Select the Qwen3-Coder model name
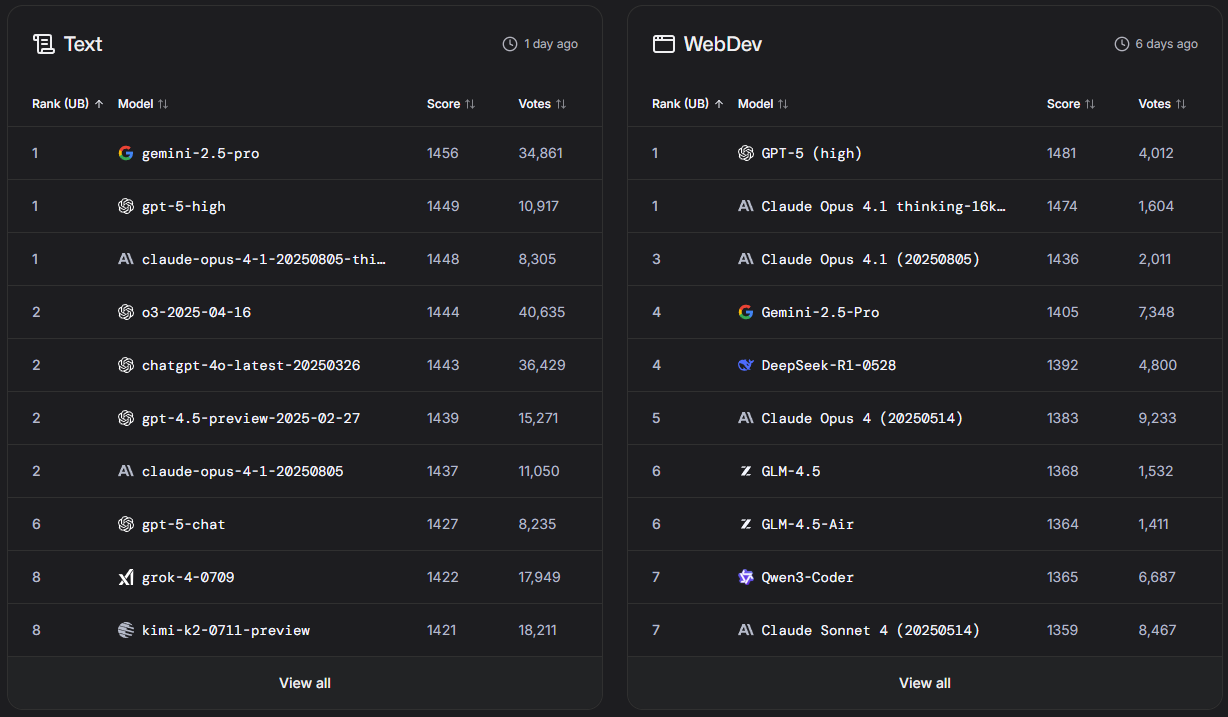This screenshot has height=717, width=1228. [x=808, y=577]
